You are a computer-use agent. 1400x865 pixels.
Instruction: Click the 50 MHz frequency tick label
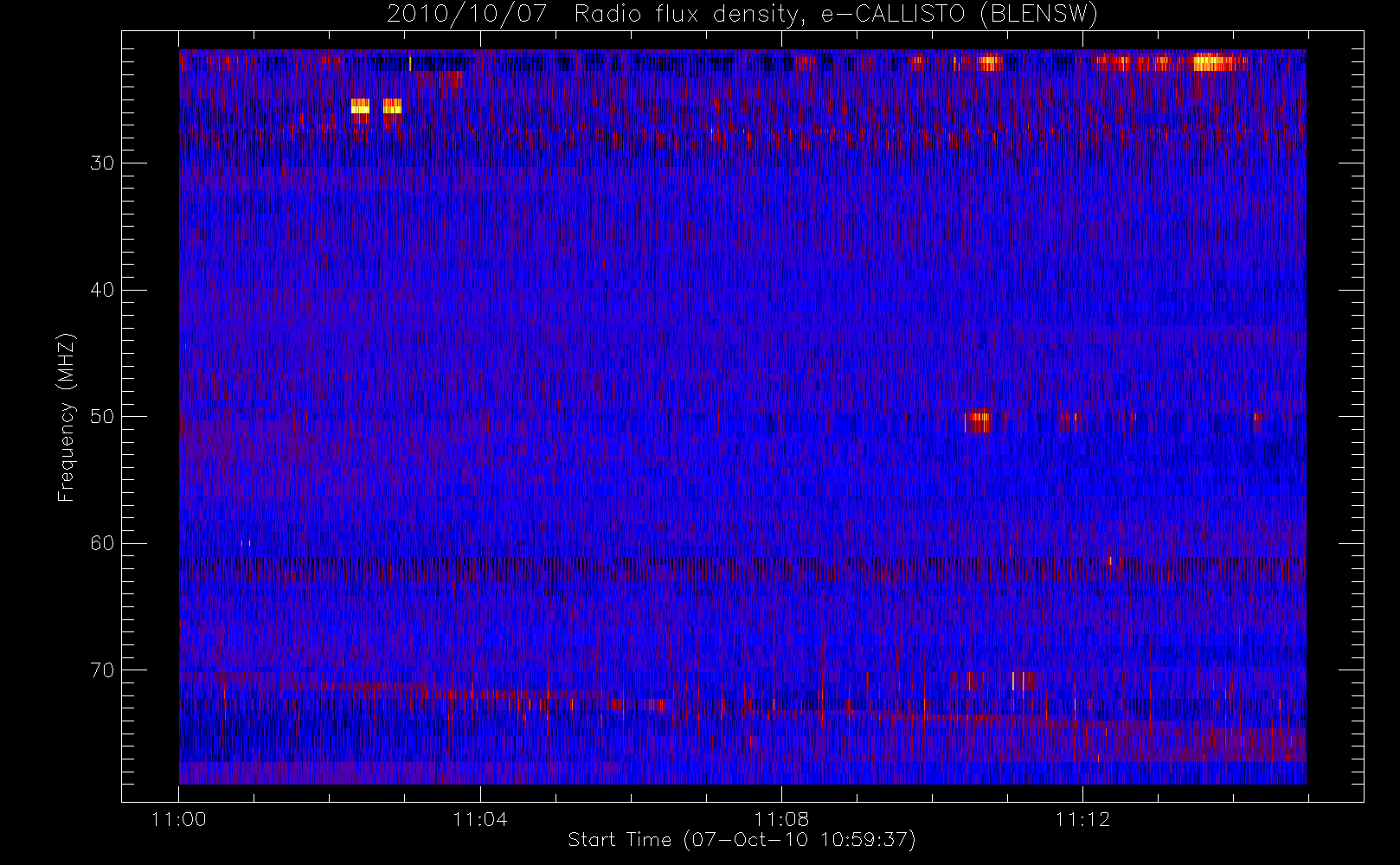102,416
